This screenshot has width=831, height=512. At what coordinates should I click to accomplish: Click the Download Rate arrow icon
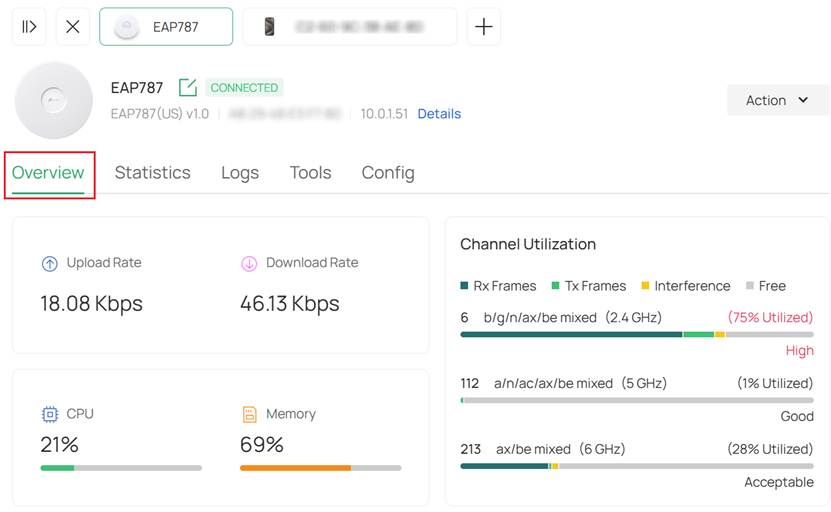coord(249,263)
